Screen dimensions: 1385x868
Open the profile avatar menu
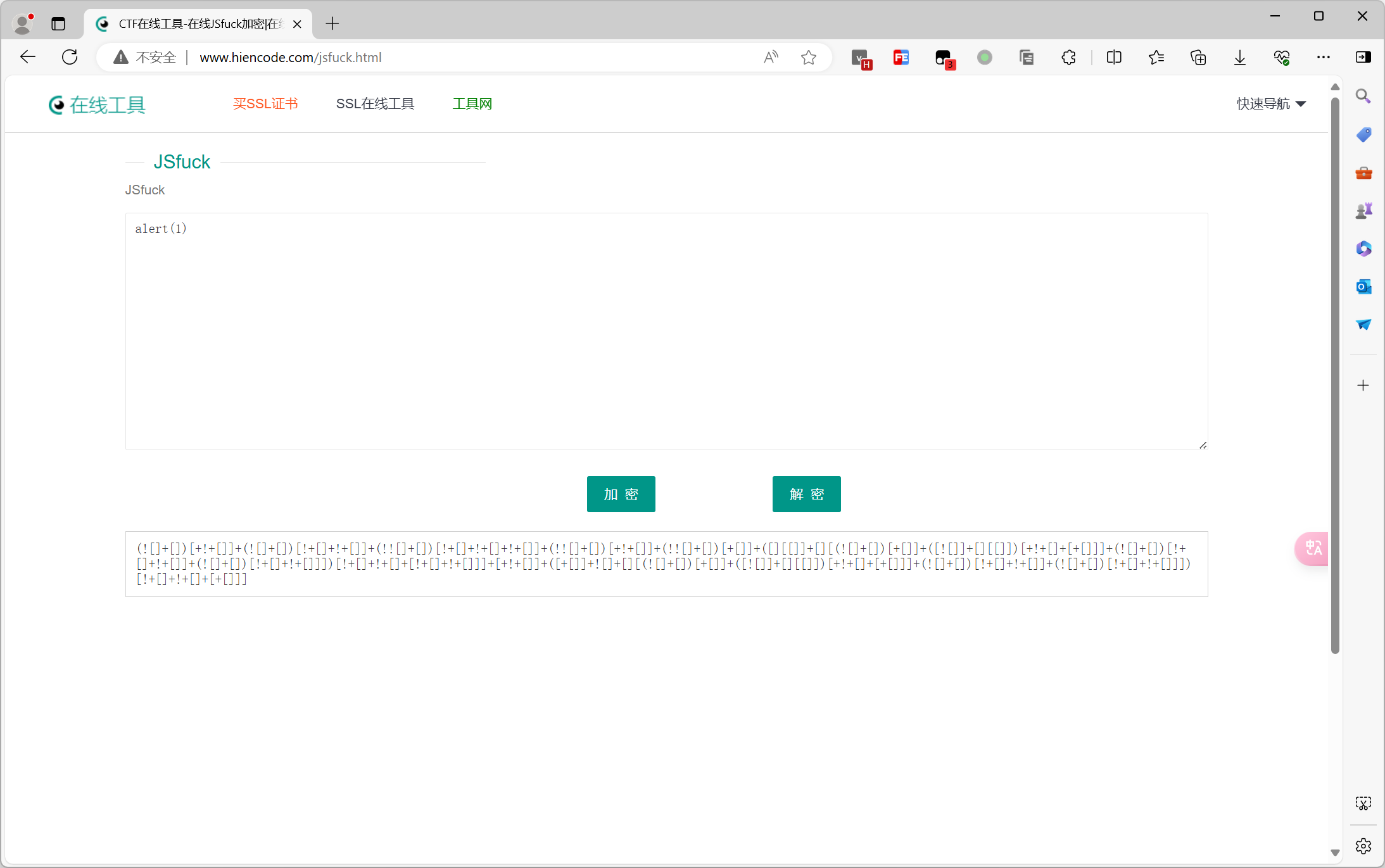pos(23,23)
